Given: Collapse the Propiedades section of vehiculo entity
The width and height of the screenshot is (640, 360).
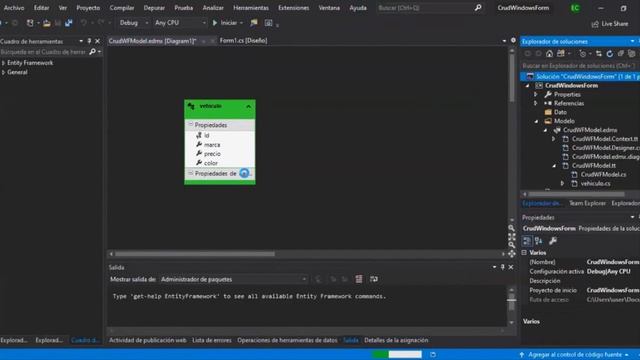Looking at the screenshot, I should coord(190,124).
